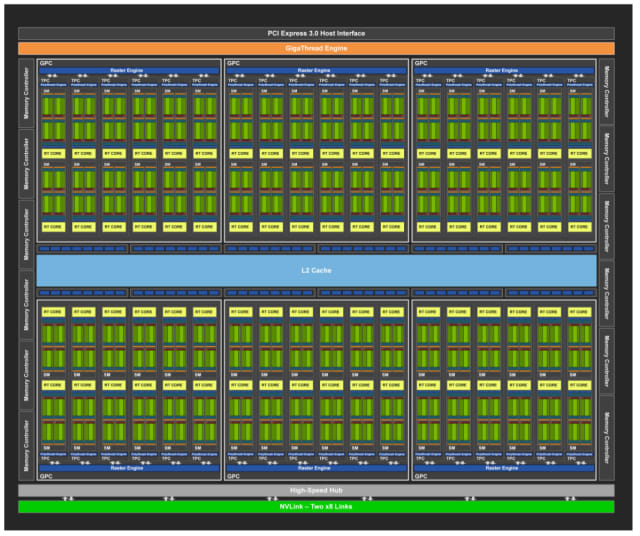Select GPC label of upper-right cluster

(x=421, y=63)
